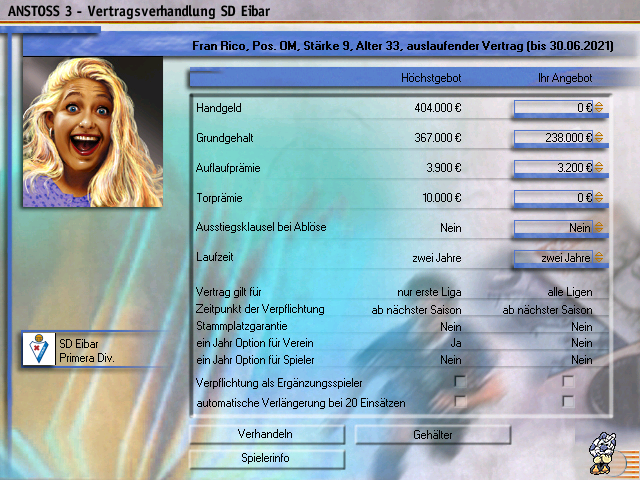Toggle the Ausstiegsklausel spinner arrows
The width and height of the screenshot is (640, 480).
pos(599,227)
